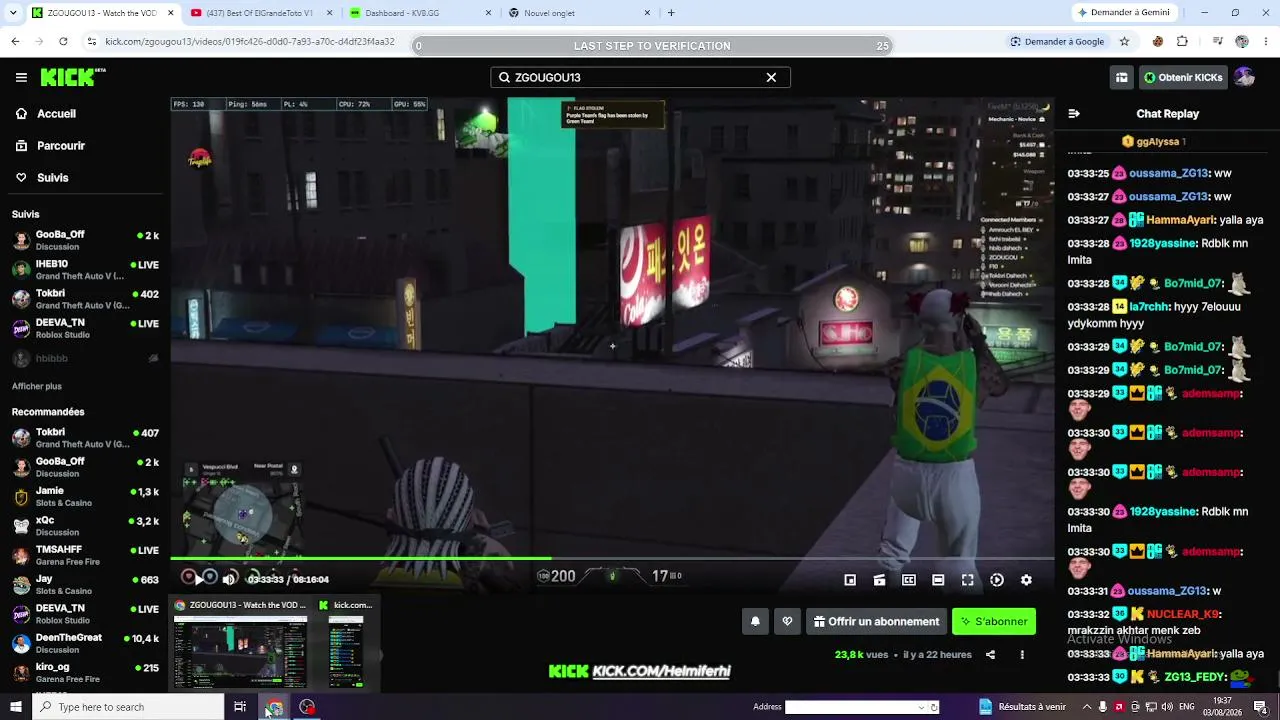Click the Windows taskbar search box

tap(128, 707)
